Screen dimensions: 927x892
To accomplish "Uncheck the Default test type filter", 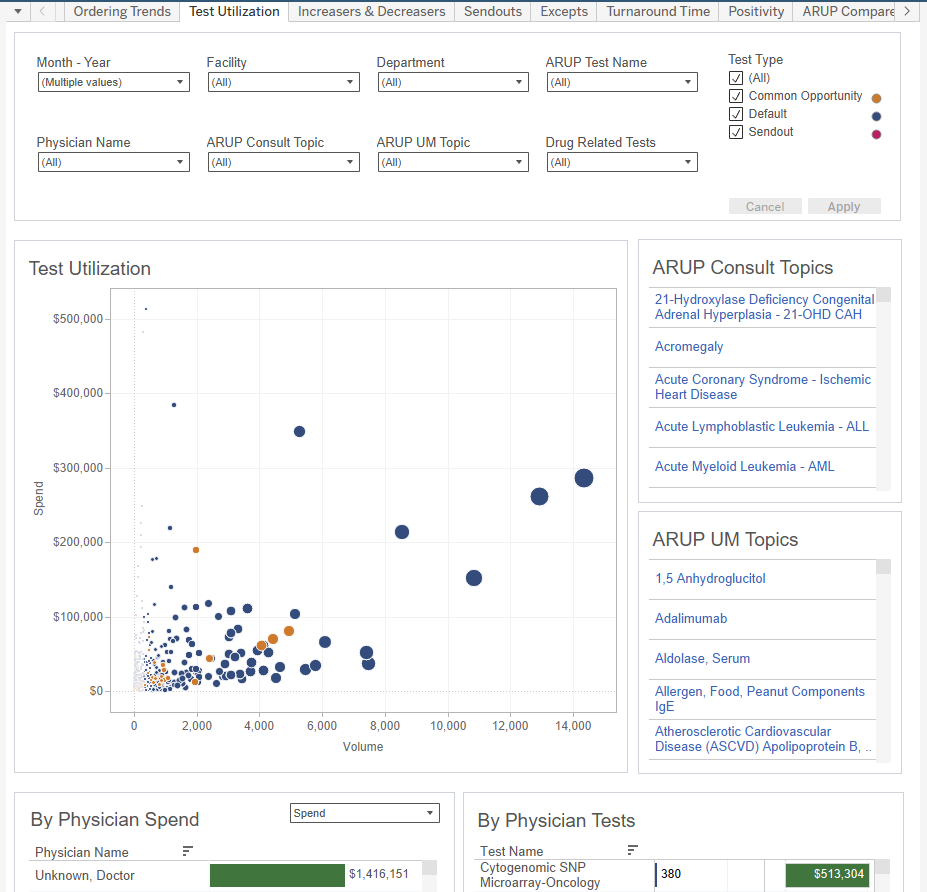I will pyautogui.click(x=736, y=114).
